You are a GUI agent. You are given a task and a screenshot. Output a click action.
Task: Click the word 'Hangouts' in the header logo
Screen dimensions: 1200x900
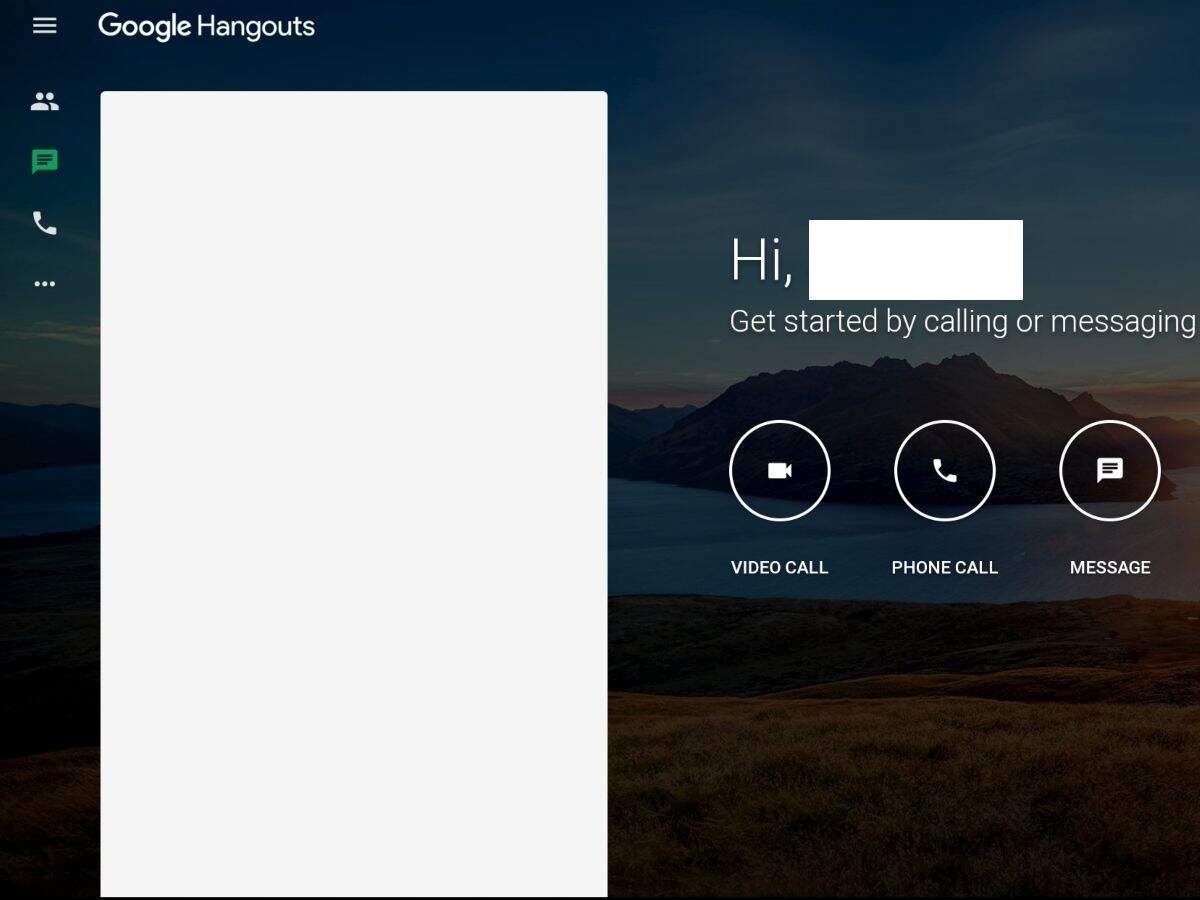pyautogui.click(x=255, y=27)
